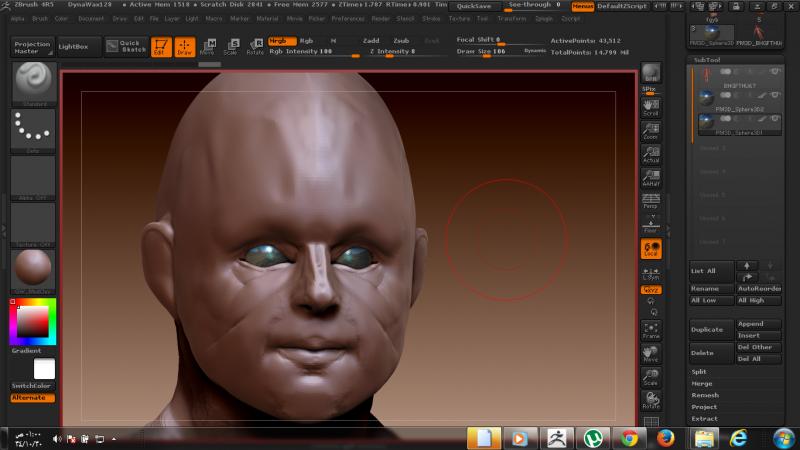Open the Preferences menu
The width and height of the screenshot is (800, 450).
coord(348,19)
